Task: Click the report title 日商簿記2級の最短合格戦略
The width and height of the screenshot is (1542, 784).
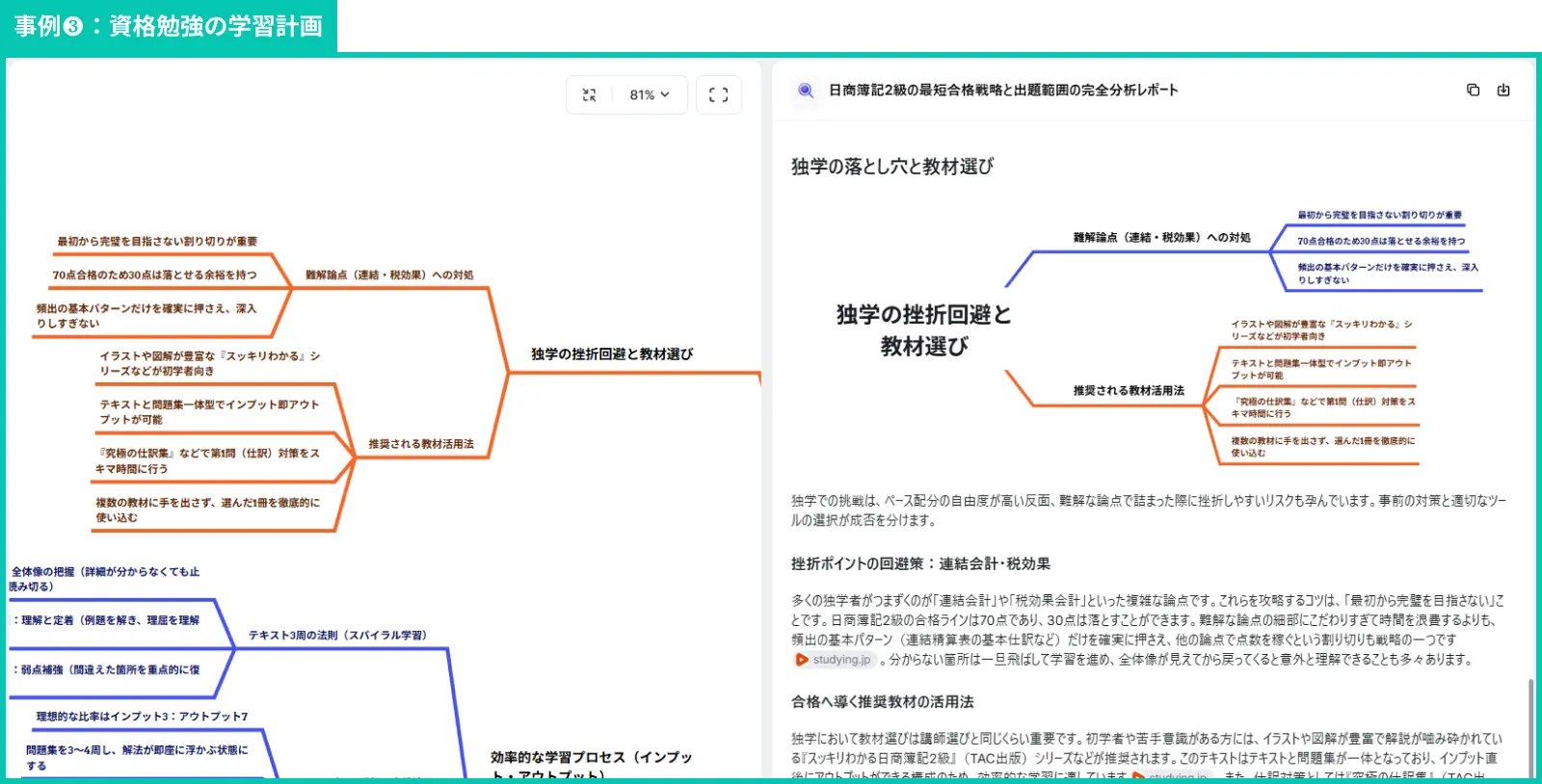Action: [x=1002, y=91]
